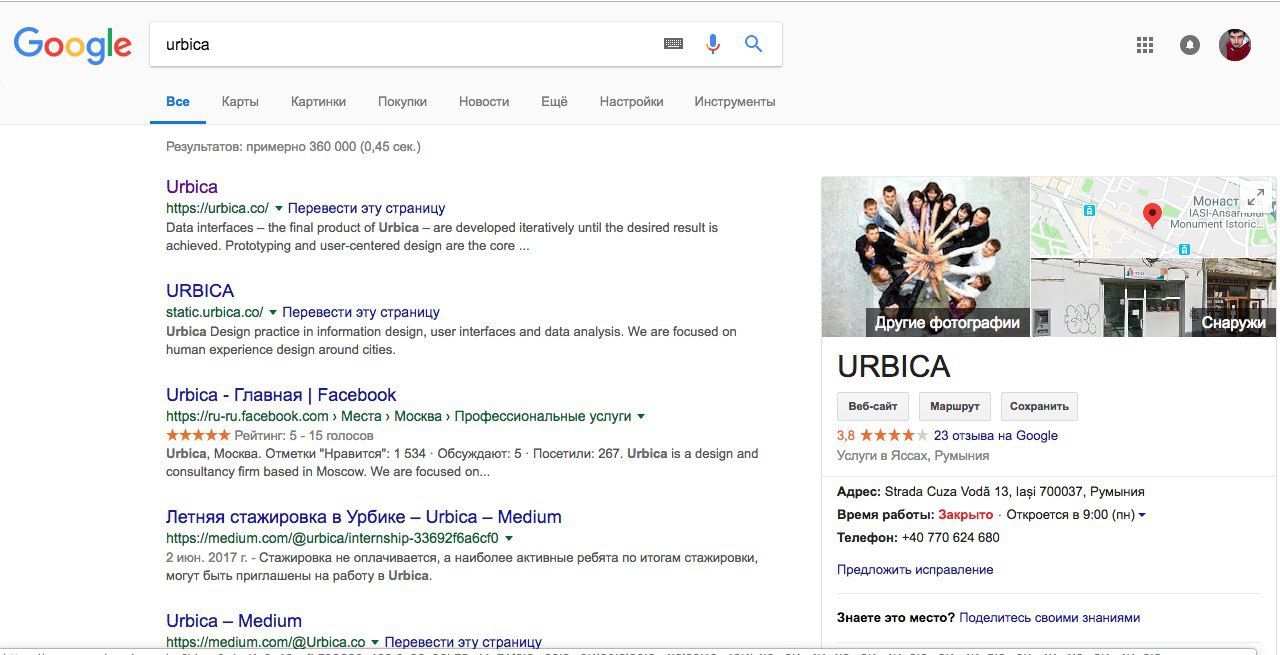Open the on-screen keyboard icon
Screen dimensions: 1280x655
click(673, 44)
